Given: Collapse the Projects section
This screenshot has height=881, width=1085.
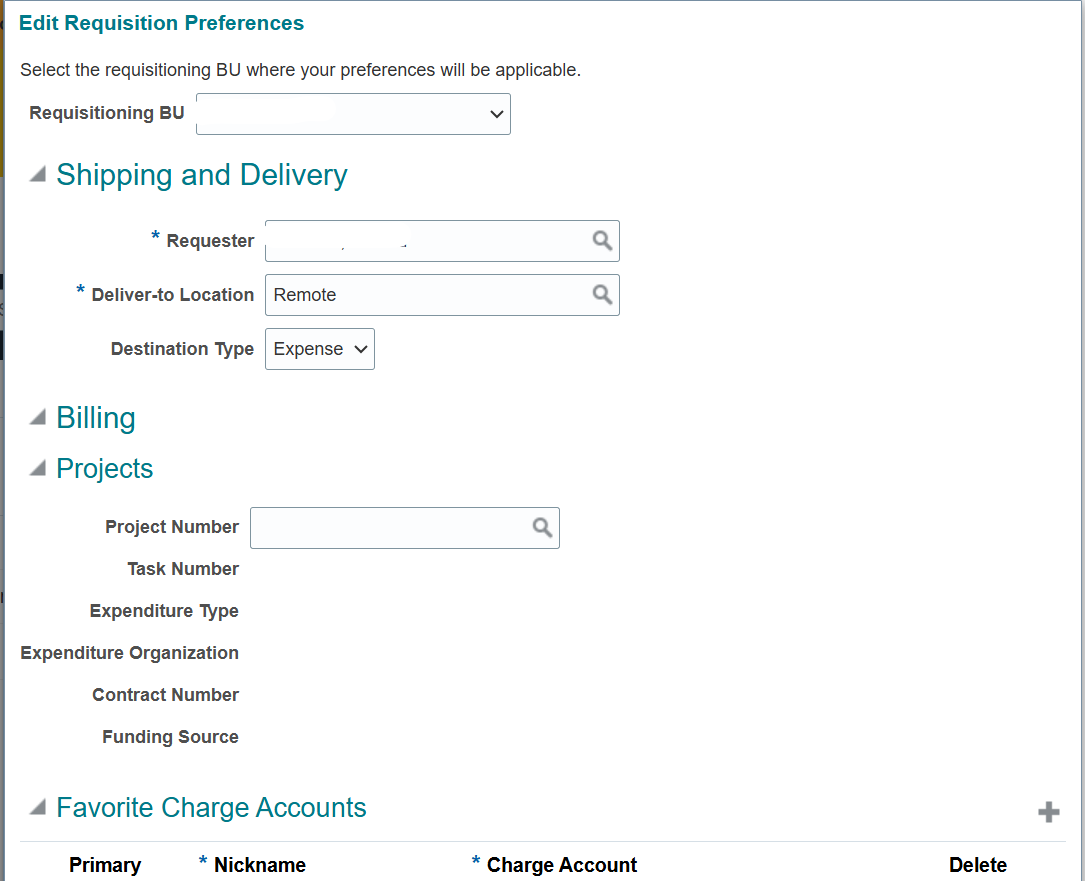Looking at the screenshot, I should pyautogui.click(x=37, y=469).
